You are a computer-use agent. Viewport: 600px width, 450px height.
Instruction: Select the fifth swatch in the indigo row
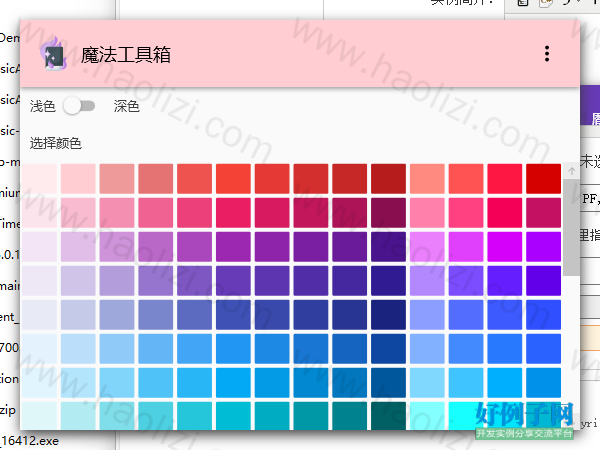pyautogui.click(x=194, y=315)
